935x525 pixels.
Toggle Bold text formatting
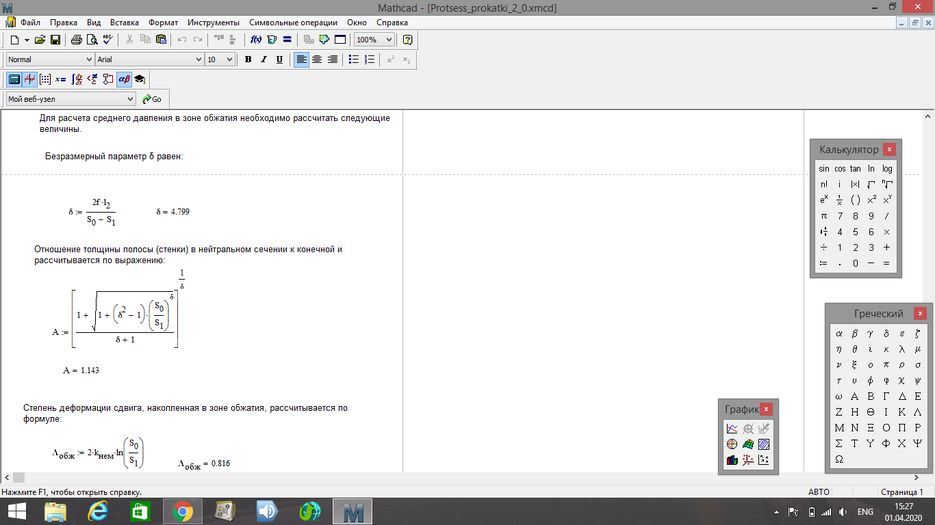(248, 60)
